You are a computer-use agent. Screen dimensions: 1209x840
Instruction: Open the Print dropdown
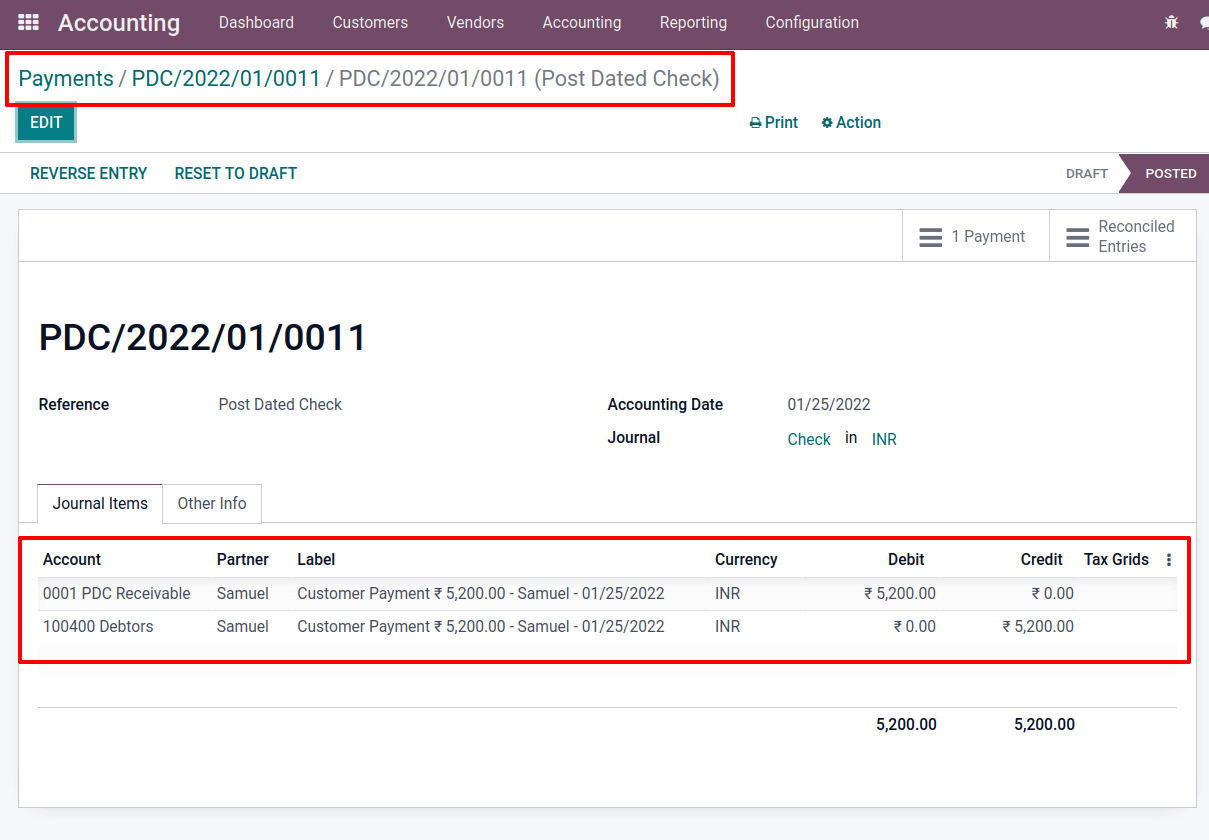[x=774, y=123]
